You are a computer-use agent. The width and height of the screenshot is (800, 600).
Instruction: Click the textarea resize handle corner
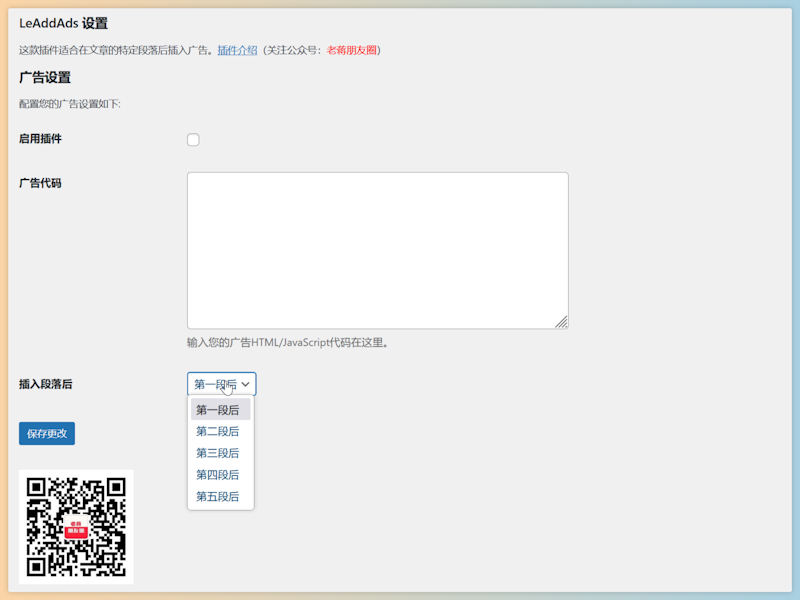[x=562, y=322]
